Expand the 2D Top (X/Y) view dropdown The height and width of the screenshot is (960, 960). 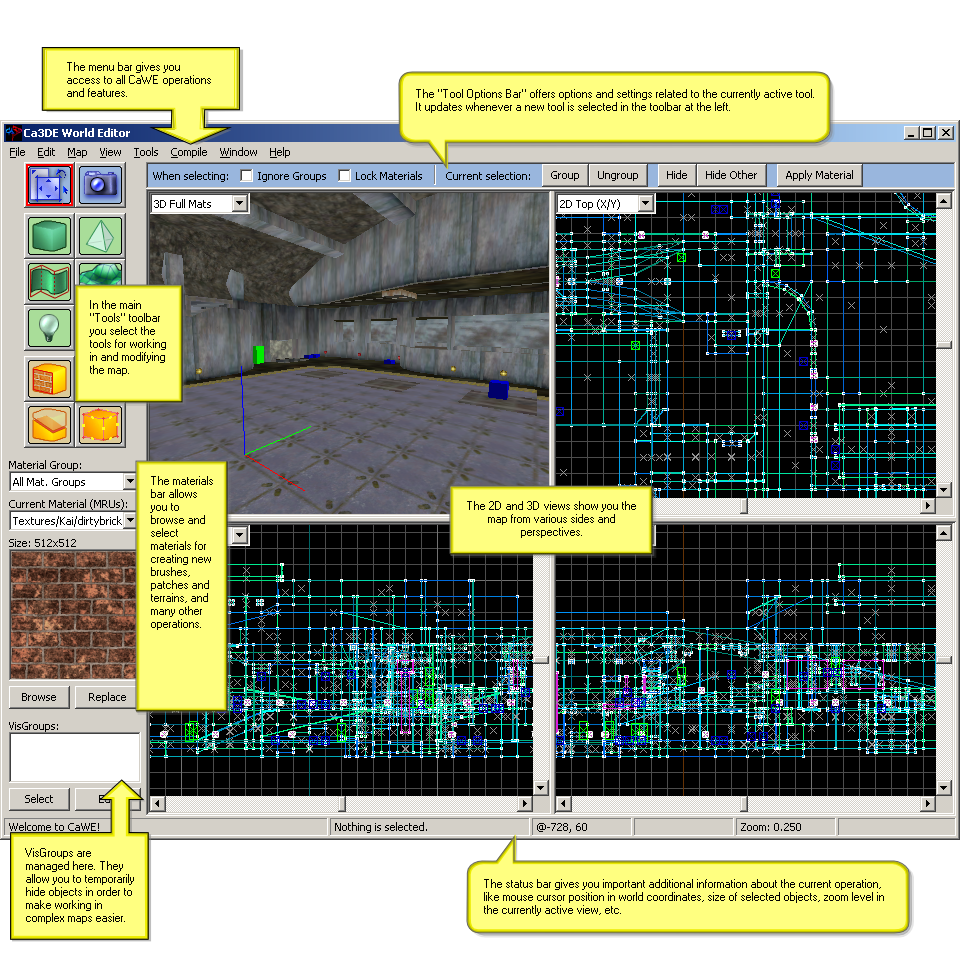(x=645, y=204)
